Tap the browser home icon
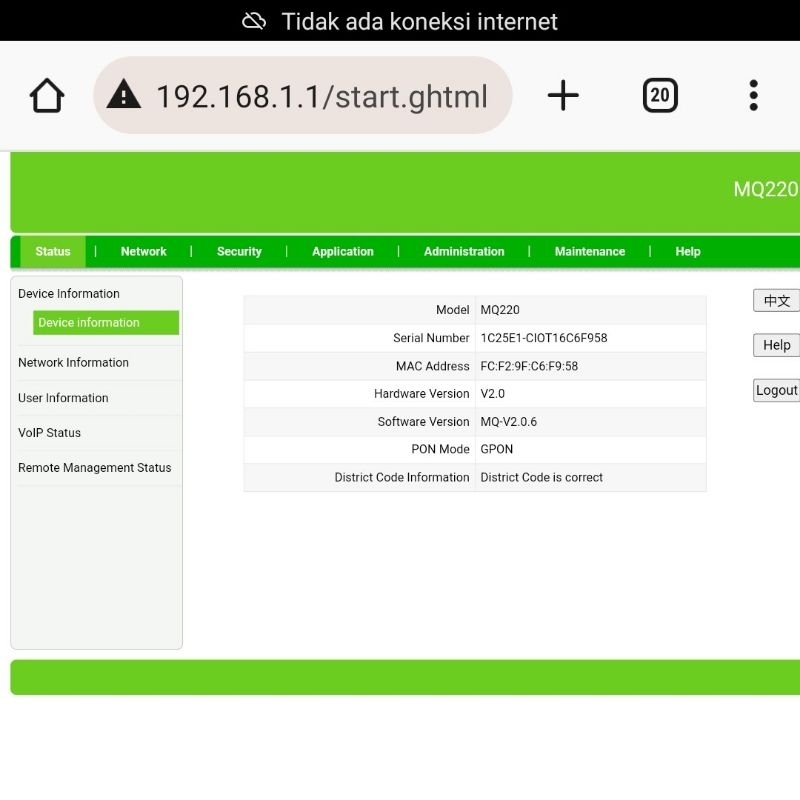This screenshot has height=800, width=800. coord(47,95)
